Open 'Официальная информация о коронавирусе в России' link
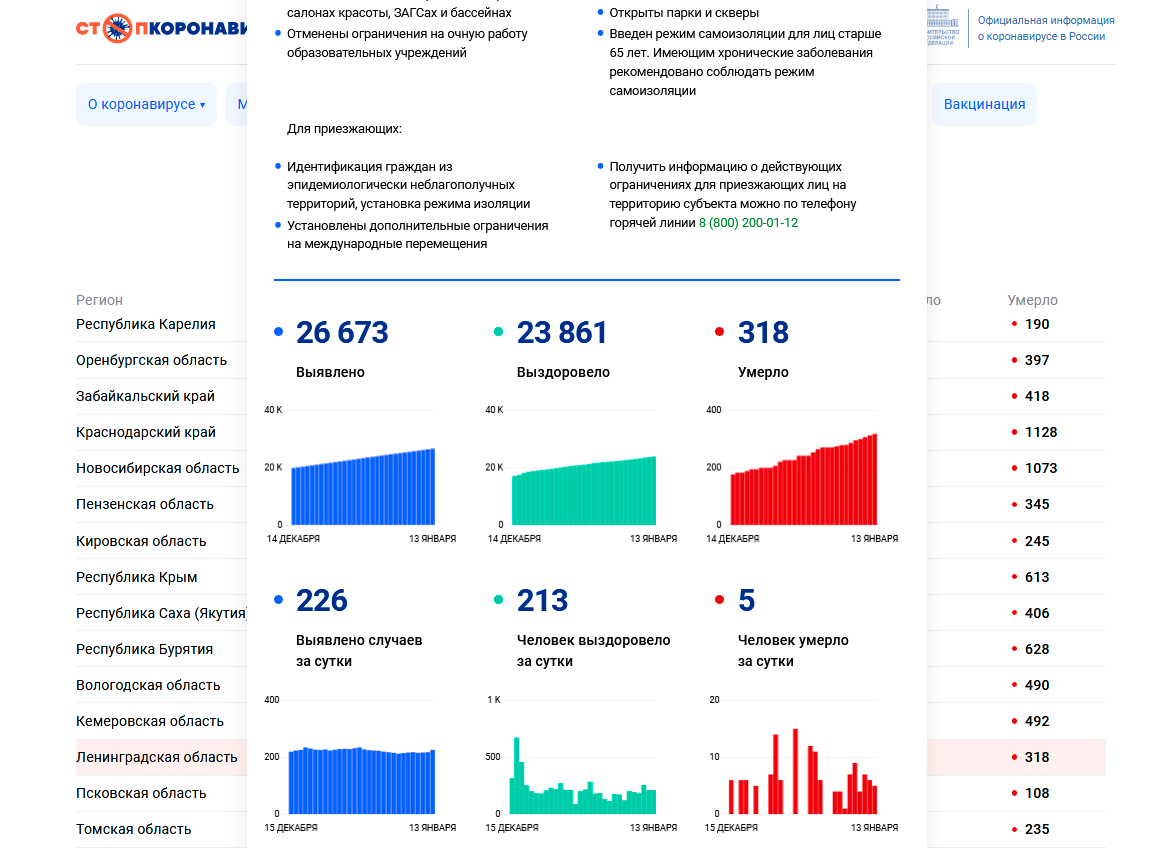This screenshot has width=1172, height=848. (1045, 28)
